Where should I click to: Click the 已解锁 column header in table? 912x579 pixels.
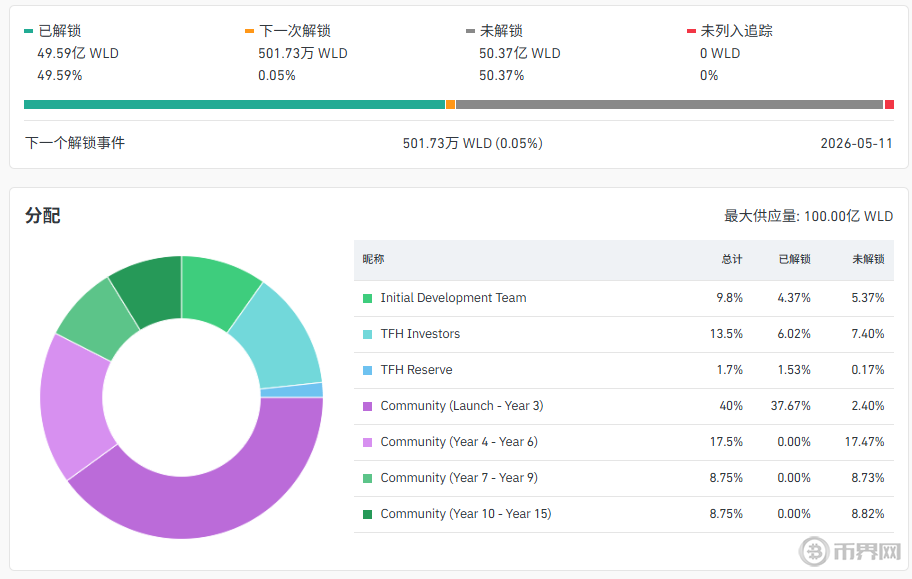tap(795, 260)
